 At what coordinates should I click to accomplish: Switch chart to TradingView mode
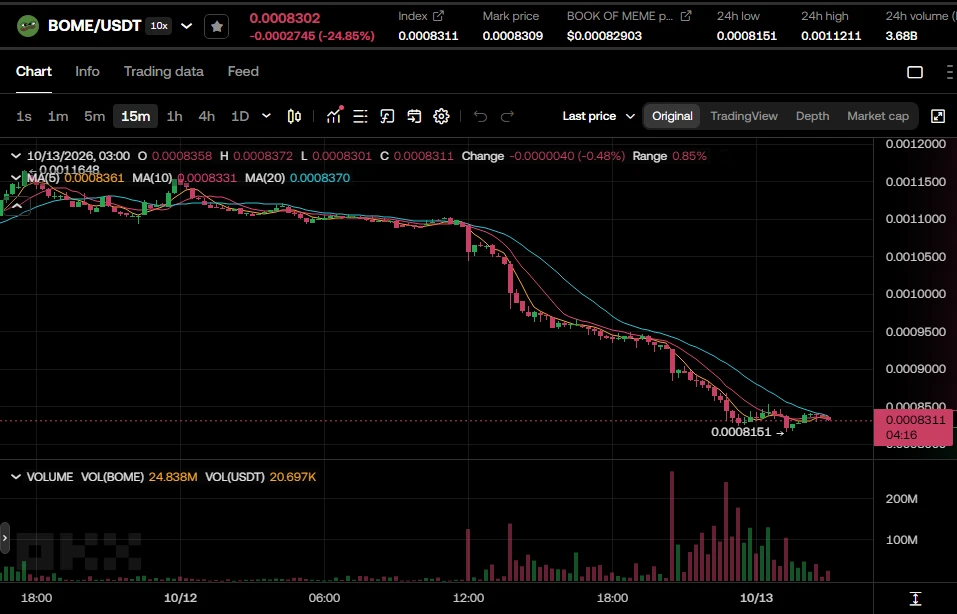(x=744, y=116)
